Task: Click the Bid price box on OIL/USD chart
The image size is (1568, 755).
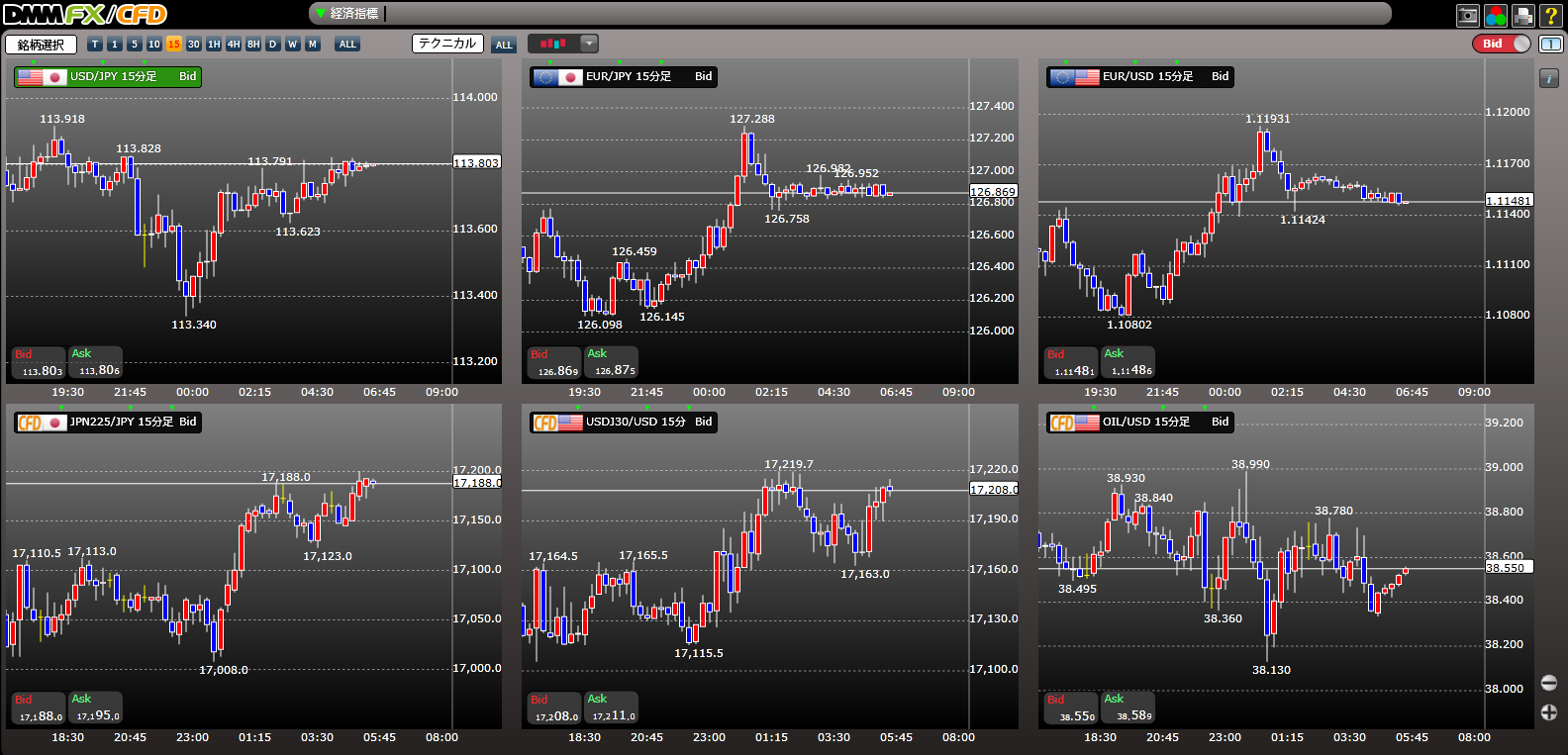Action: (x=1071, y=708)
